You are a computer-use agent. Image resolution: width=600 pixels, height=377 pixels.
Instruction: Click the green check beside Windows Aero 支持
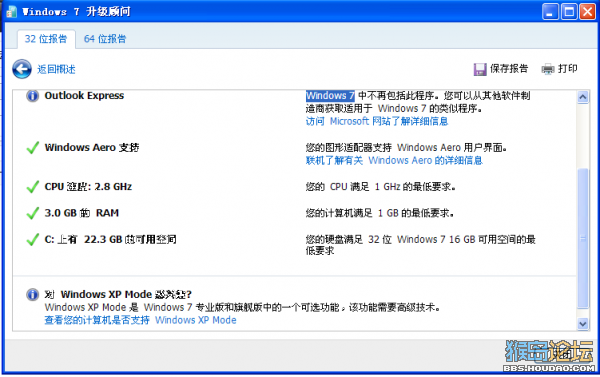[33, 147]
